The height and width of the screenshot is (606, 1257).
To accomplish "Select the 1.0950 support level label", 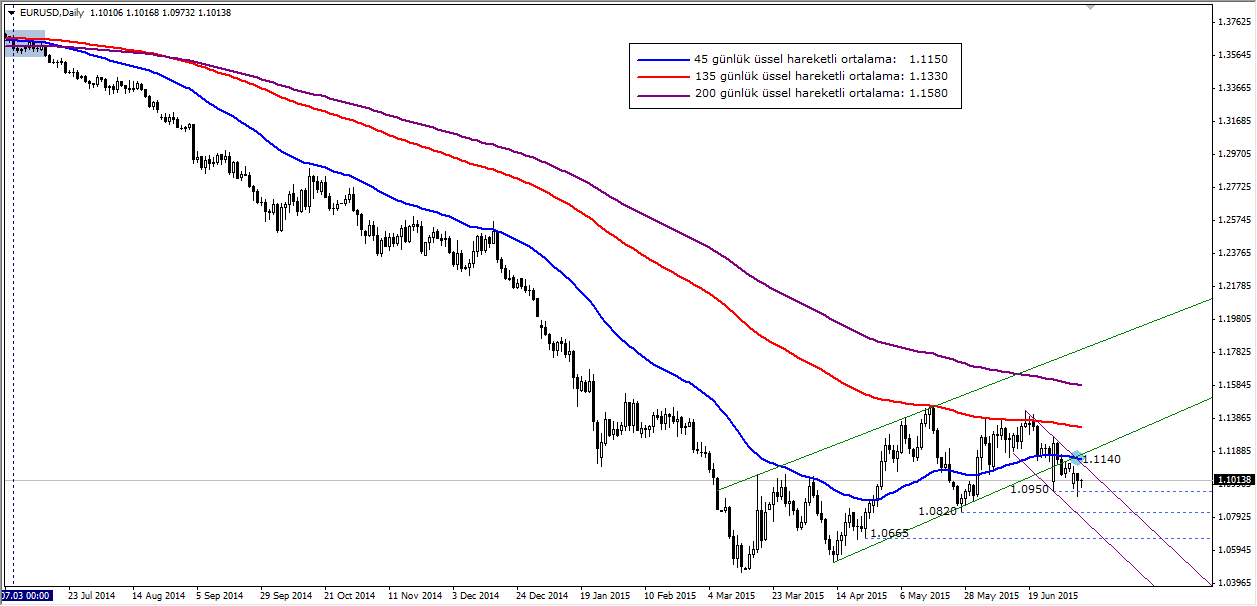I will click(1029, 490).
